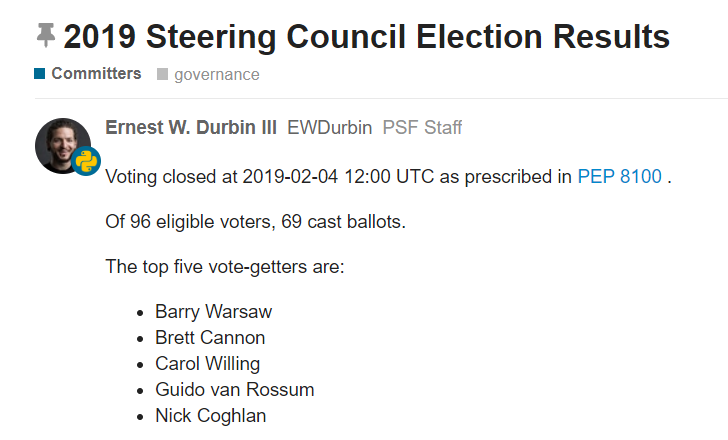Follow the PEP 8100 link
This screenshot has height=440, width=728.
point(619,177)
